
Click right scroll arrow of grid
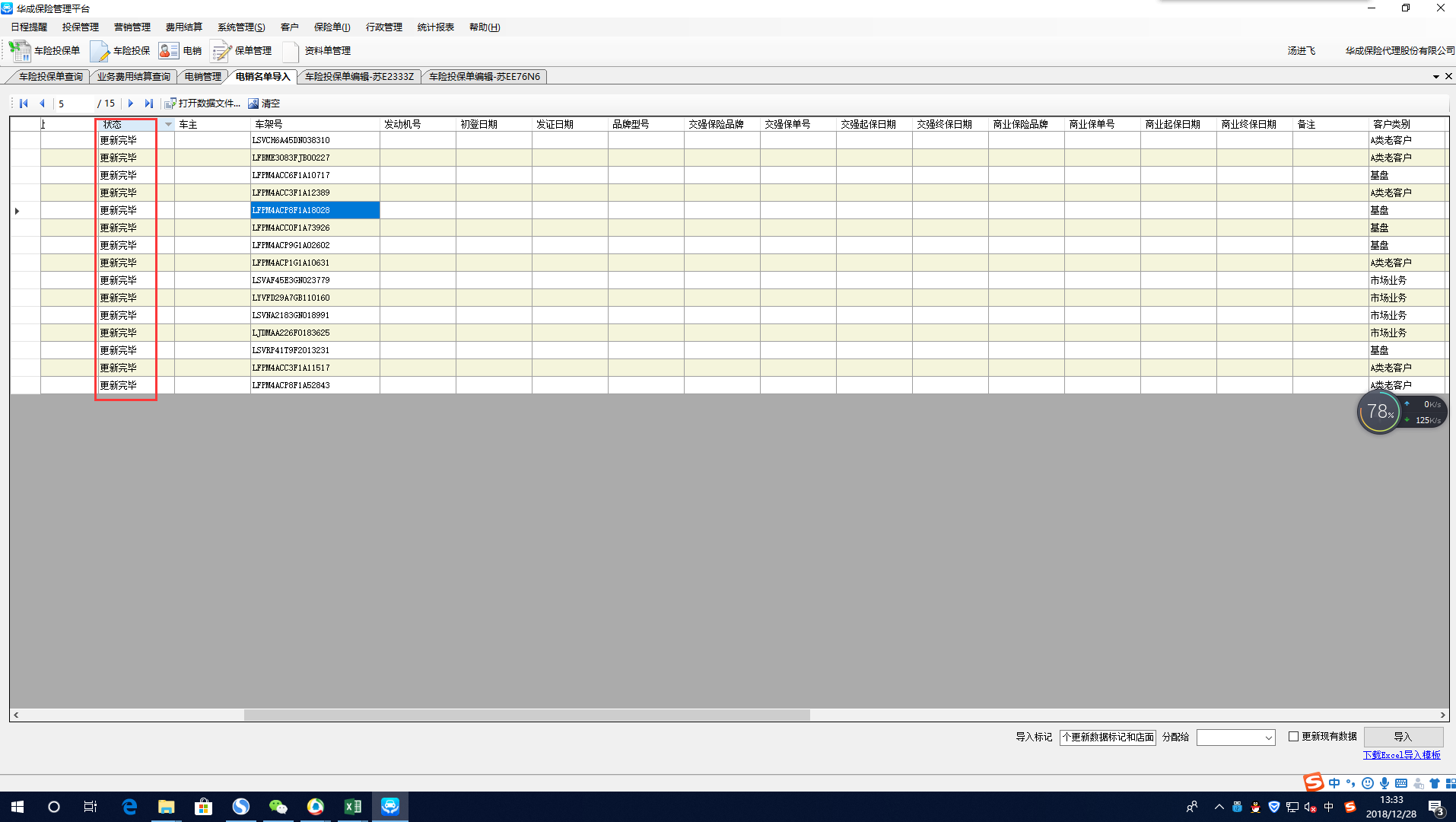1442,715
